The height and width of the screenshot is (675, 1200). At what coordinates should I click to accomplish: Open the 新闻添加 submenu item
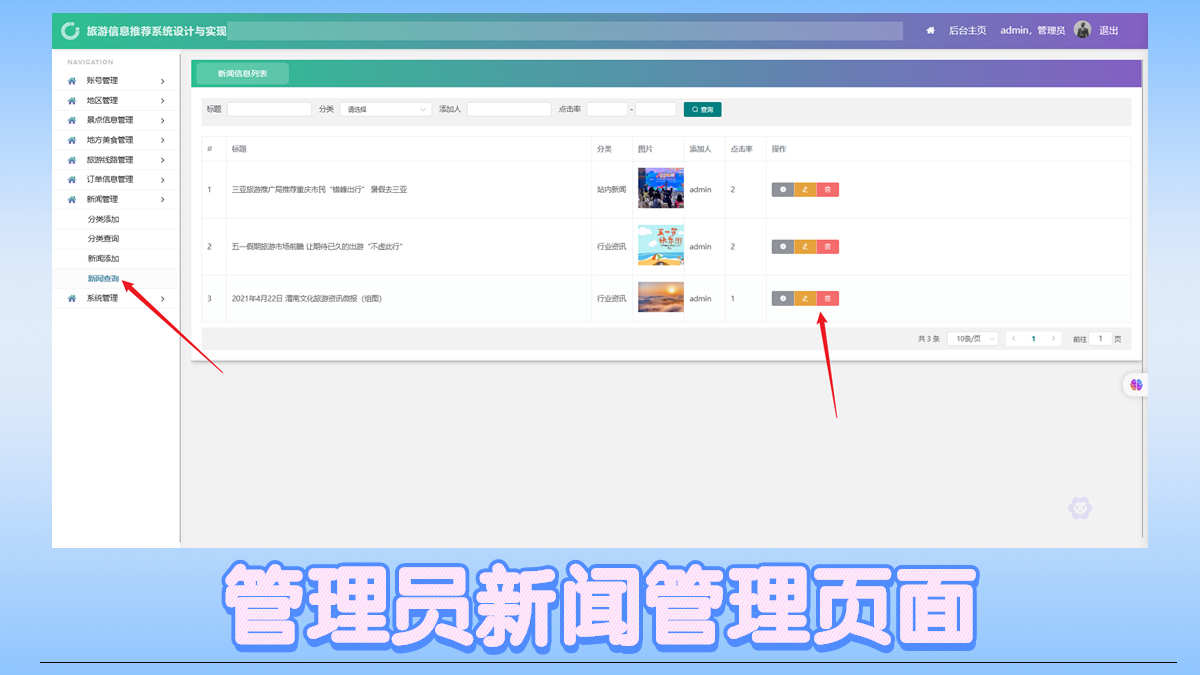tap(103, 259)
